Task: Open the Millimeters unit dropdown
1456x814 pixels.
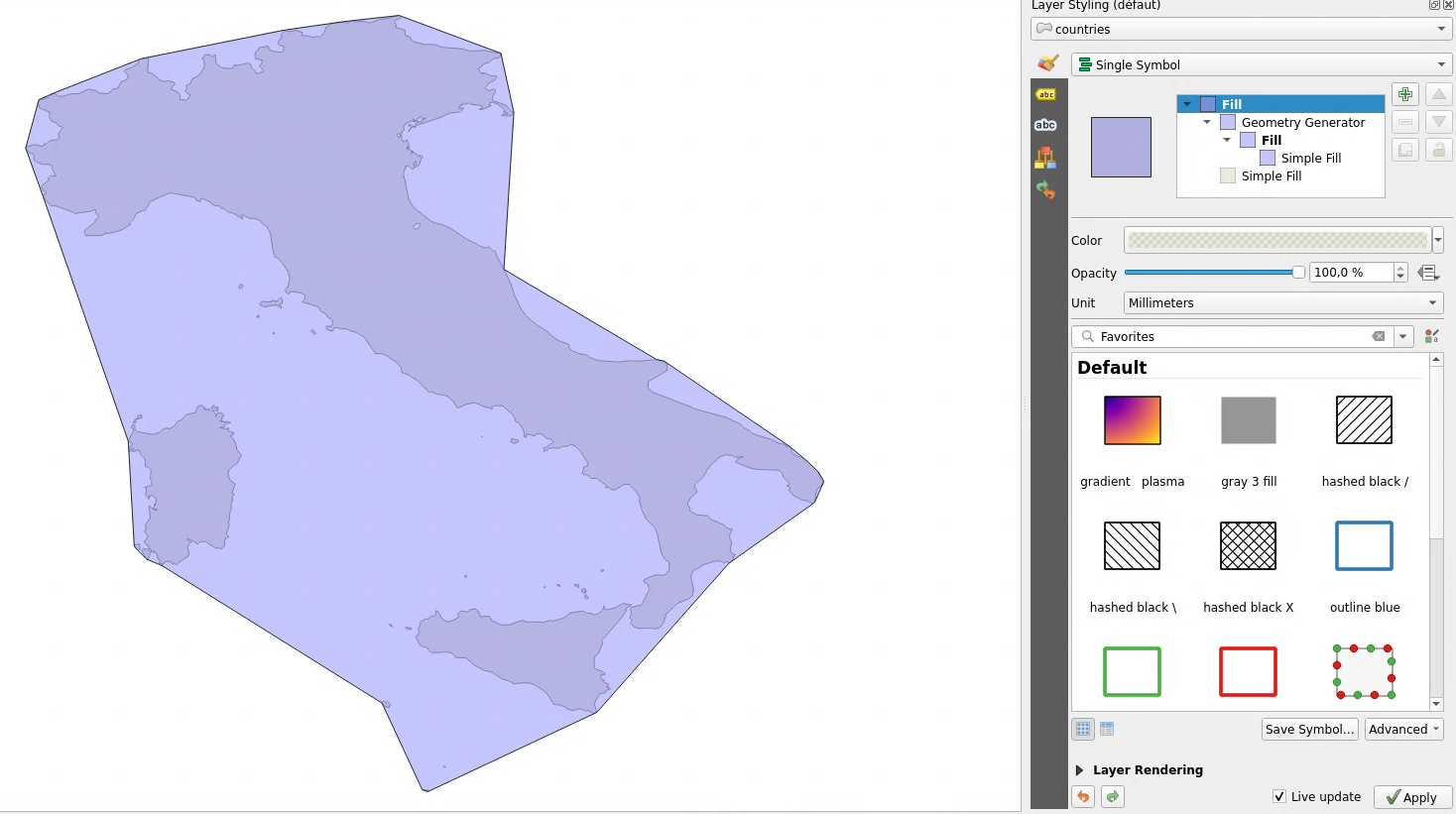Action: click(x=1282, y=302)
